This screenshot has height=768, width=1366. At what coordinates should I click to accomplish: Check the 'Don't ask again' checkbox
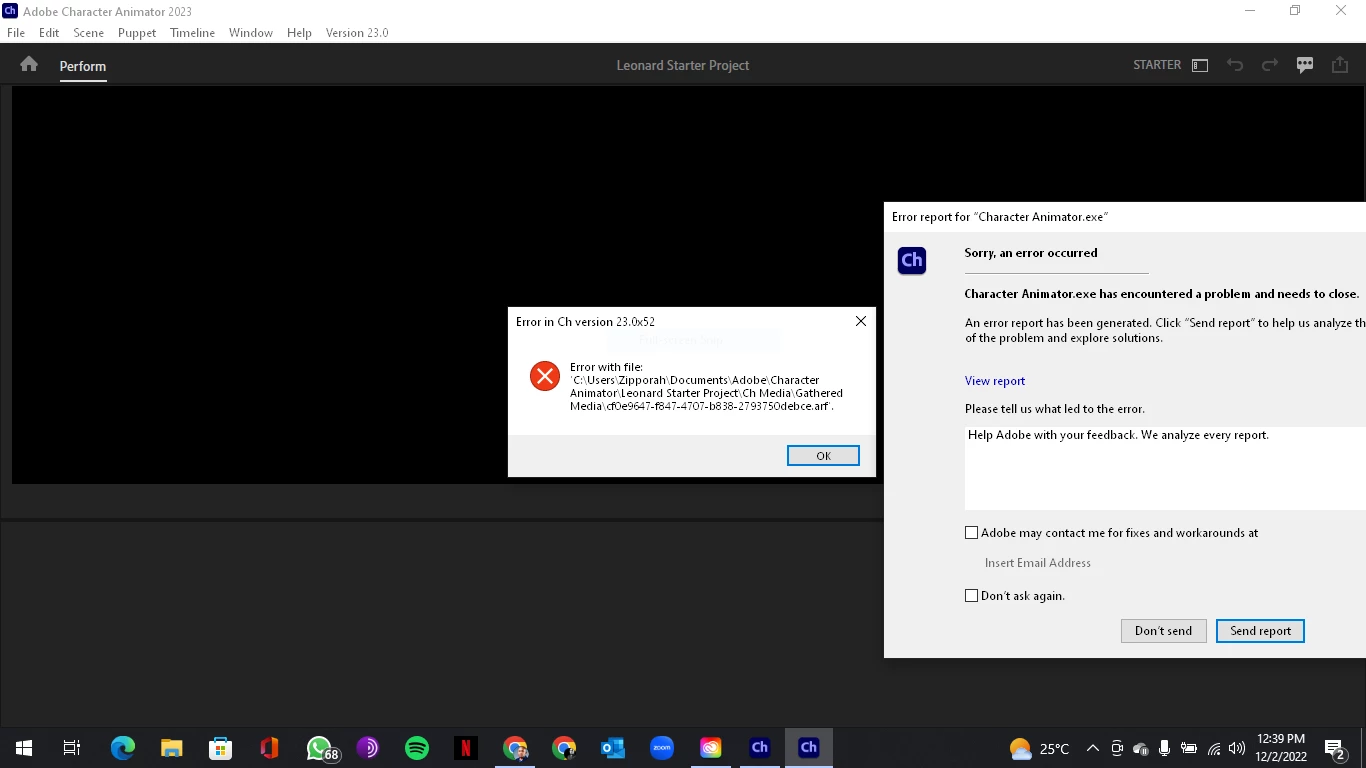click(x=971, y=596)
